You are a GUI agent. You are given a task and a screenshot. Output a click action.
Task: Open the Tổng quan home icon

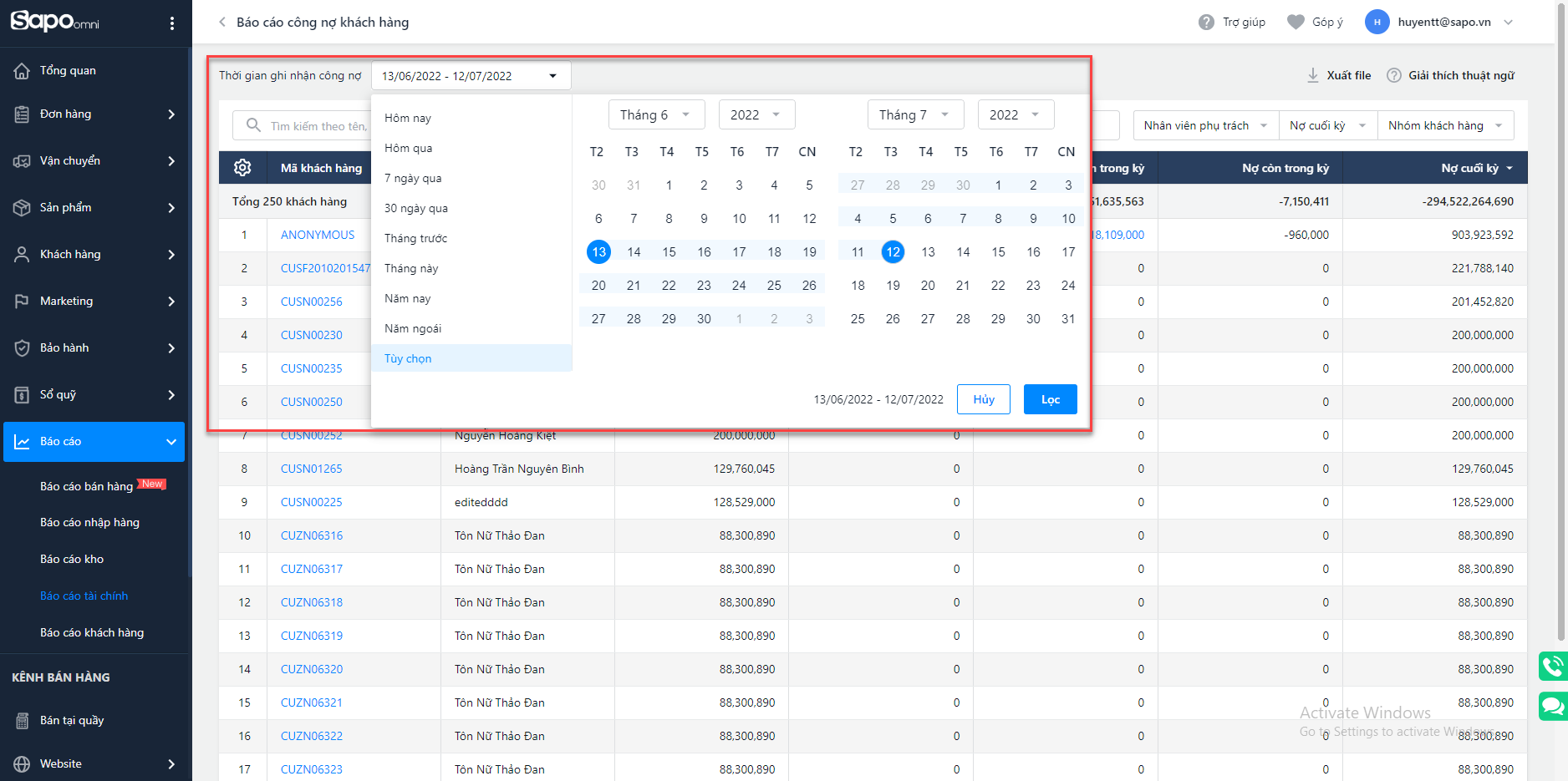pos(23,71)
